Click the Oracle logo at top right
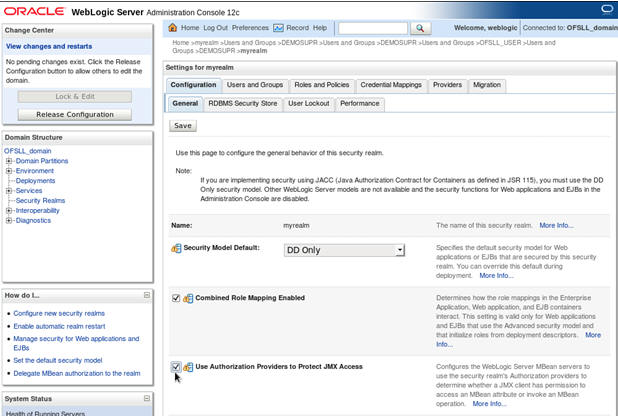618x416 pixels. [x=607, y=9]
